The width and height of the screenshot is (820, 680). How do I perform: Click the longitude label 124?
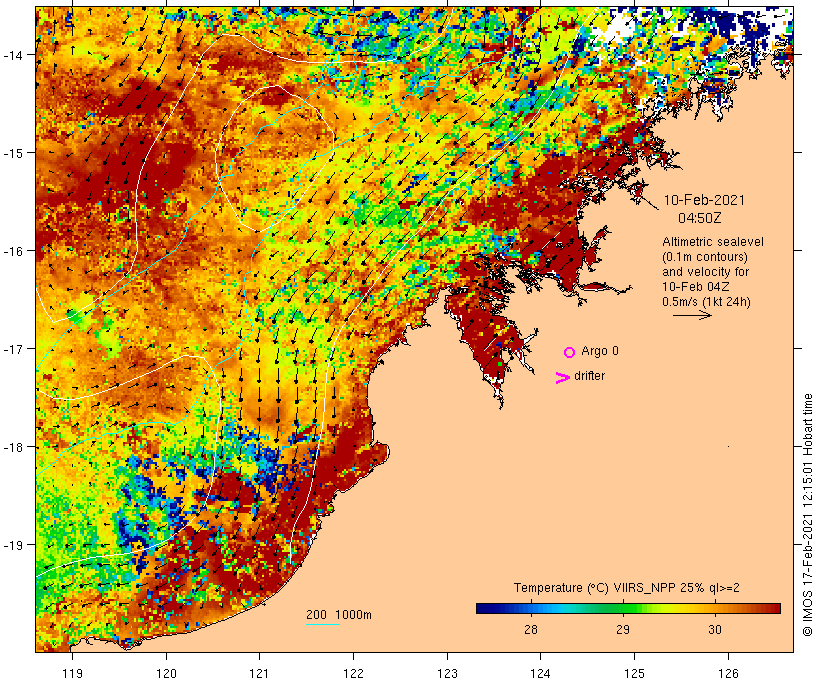pos(540,673)
